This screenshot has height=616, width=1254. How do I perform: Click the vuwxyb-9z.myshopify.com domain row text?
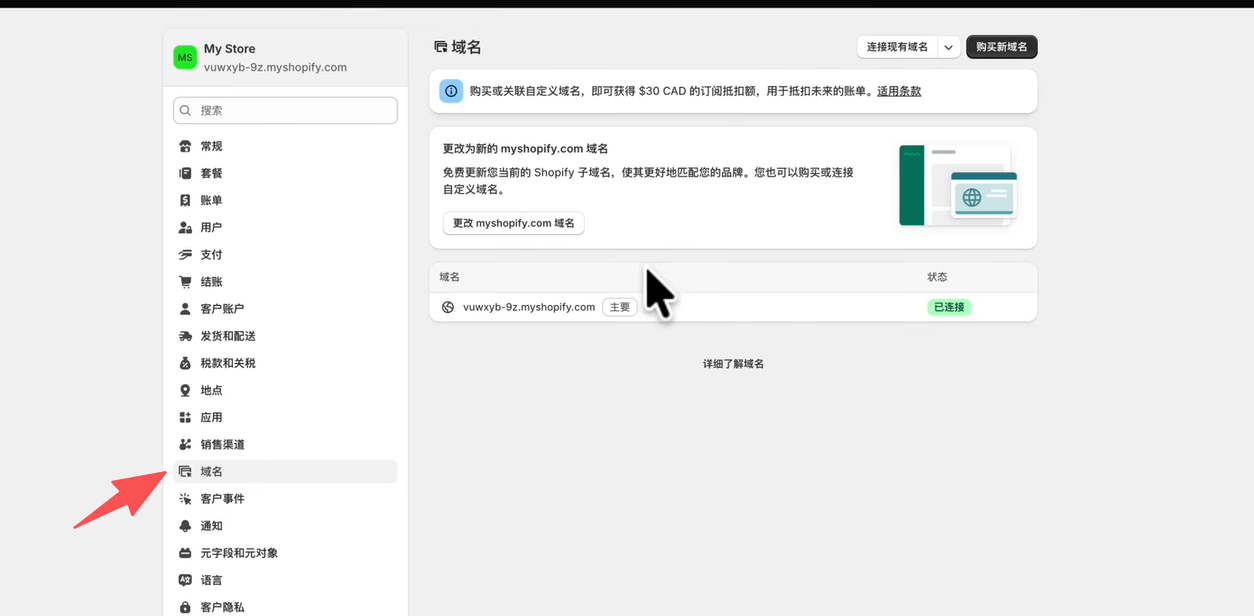(x=529, y=307)
